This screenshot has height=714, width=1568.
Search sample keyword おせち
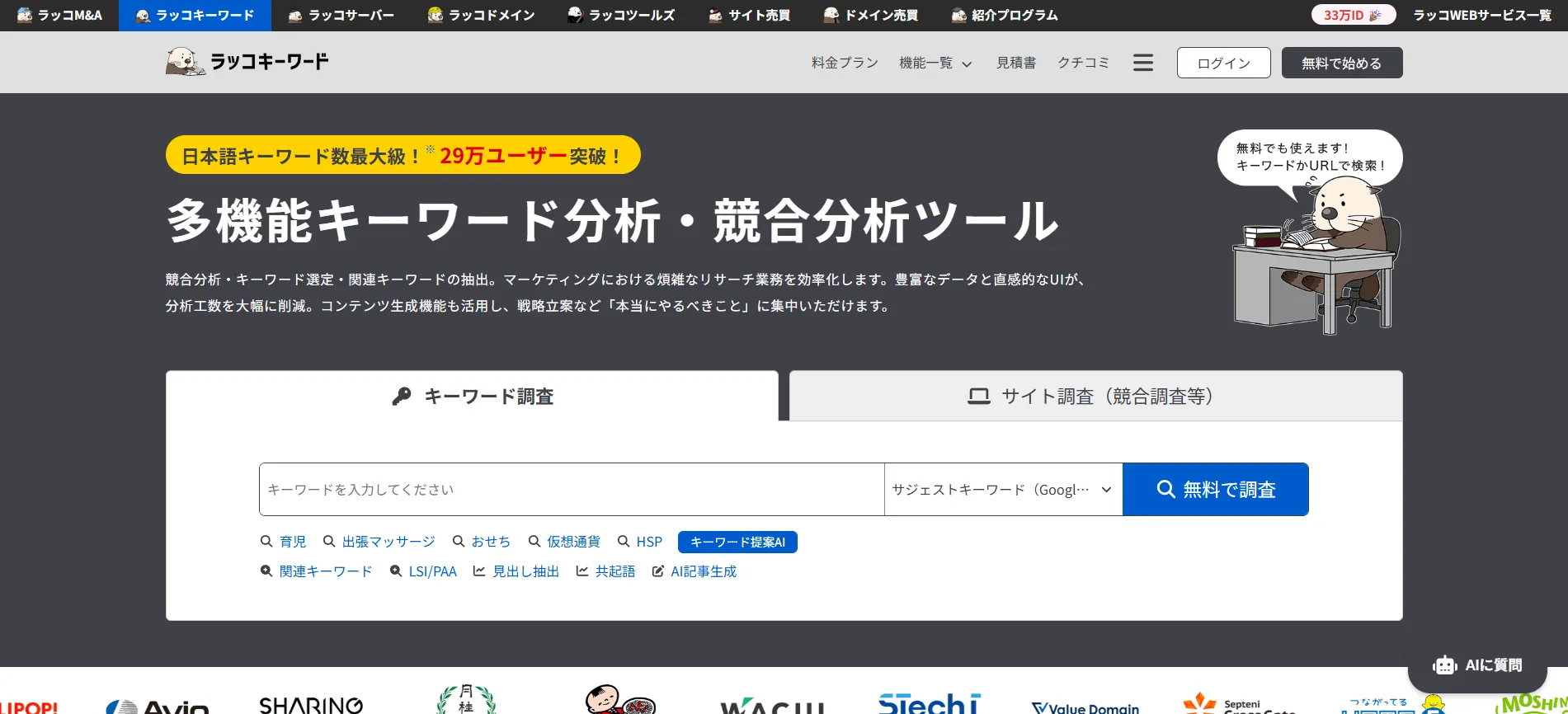(482, 542)
